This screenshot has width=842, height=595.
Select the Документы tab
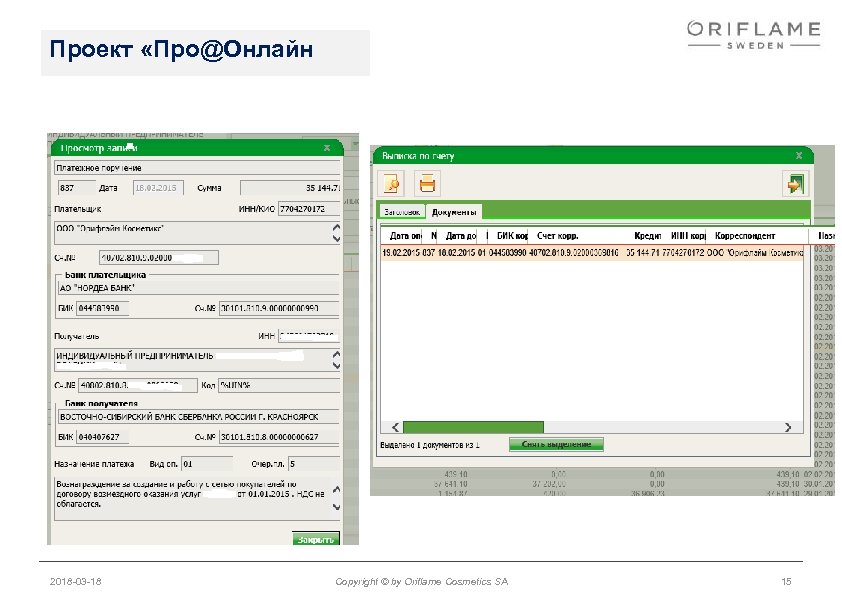pyautogui.click(x=454, y=212)
